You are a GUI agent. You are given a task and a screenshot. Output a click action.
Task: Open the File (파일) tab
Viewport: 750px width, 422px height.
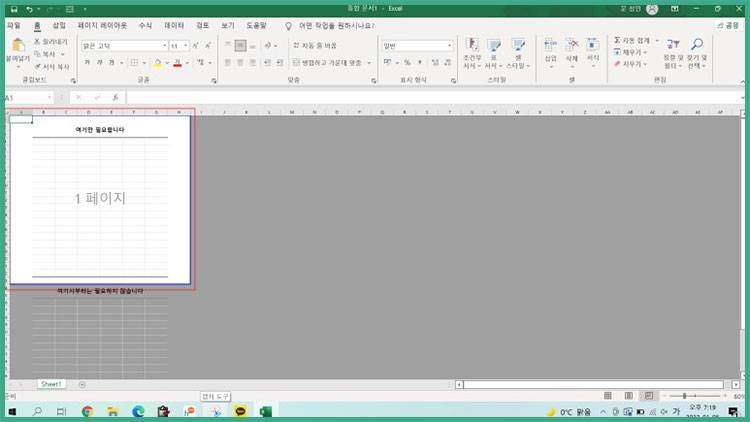[x=14, y=25]
